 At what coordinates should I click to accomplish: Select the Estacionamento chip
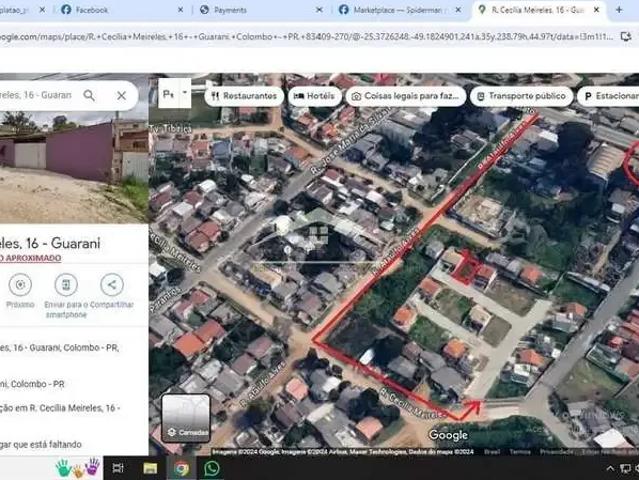[x=608, y=96]
